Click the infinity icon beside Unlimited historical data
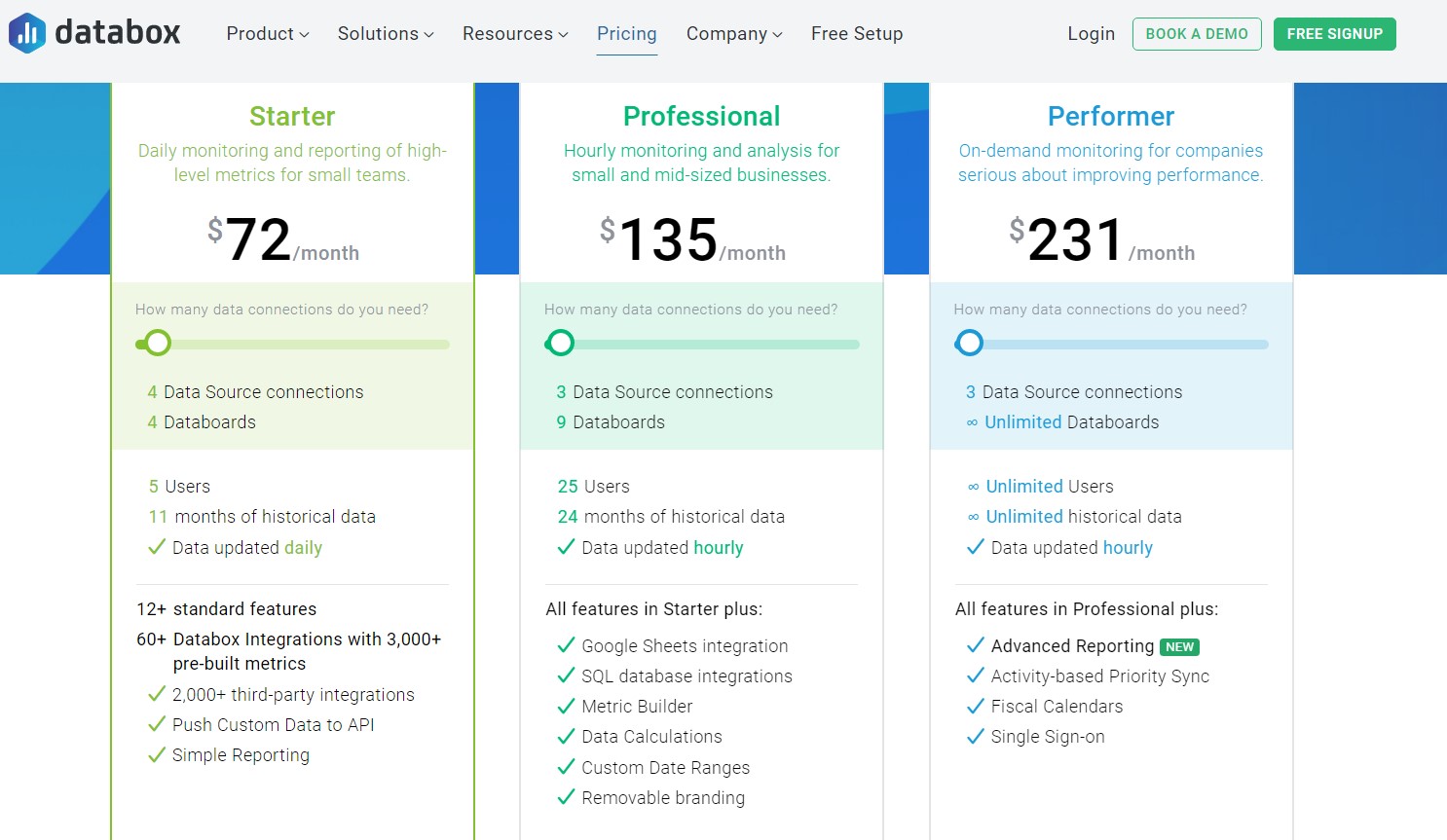This screenshot has width=1447, height=840. [x=973, y=517]
